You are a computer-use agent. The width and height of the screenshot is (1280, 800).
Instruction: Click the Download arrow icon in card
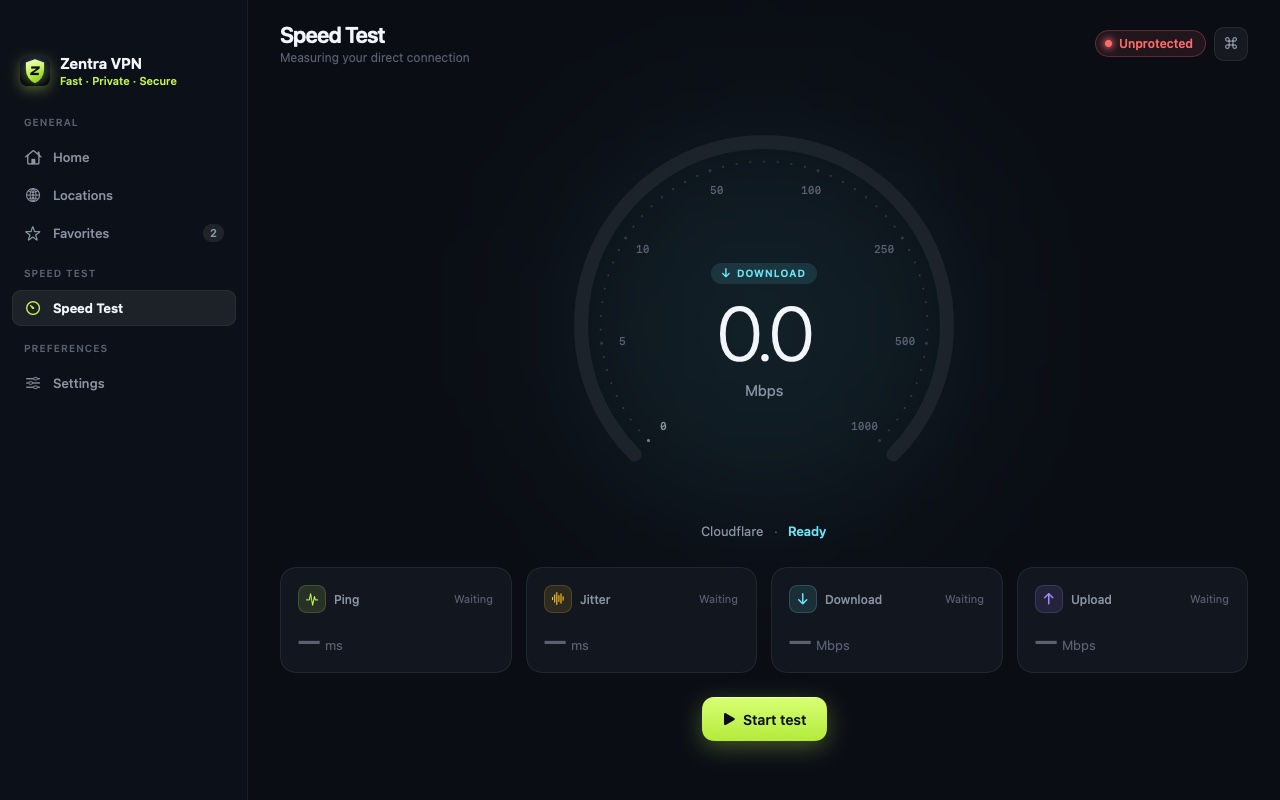803,599
